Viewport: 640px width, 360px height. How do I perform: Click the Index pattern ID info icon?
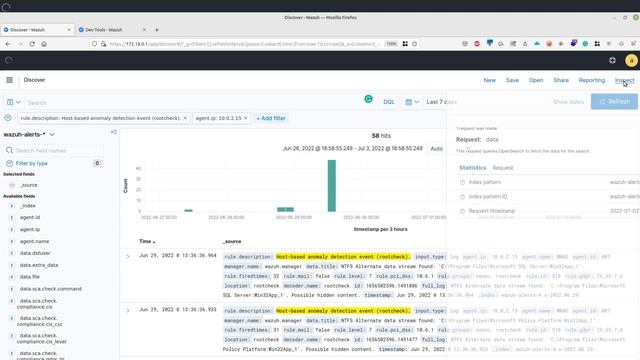[462, 197]
